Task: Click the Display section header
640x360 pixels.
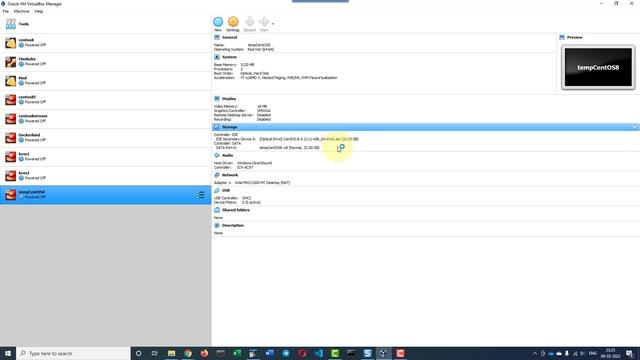Action: (229, 99)
